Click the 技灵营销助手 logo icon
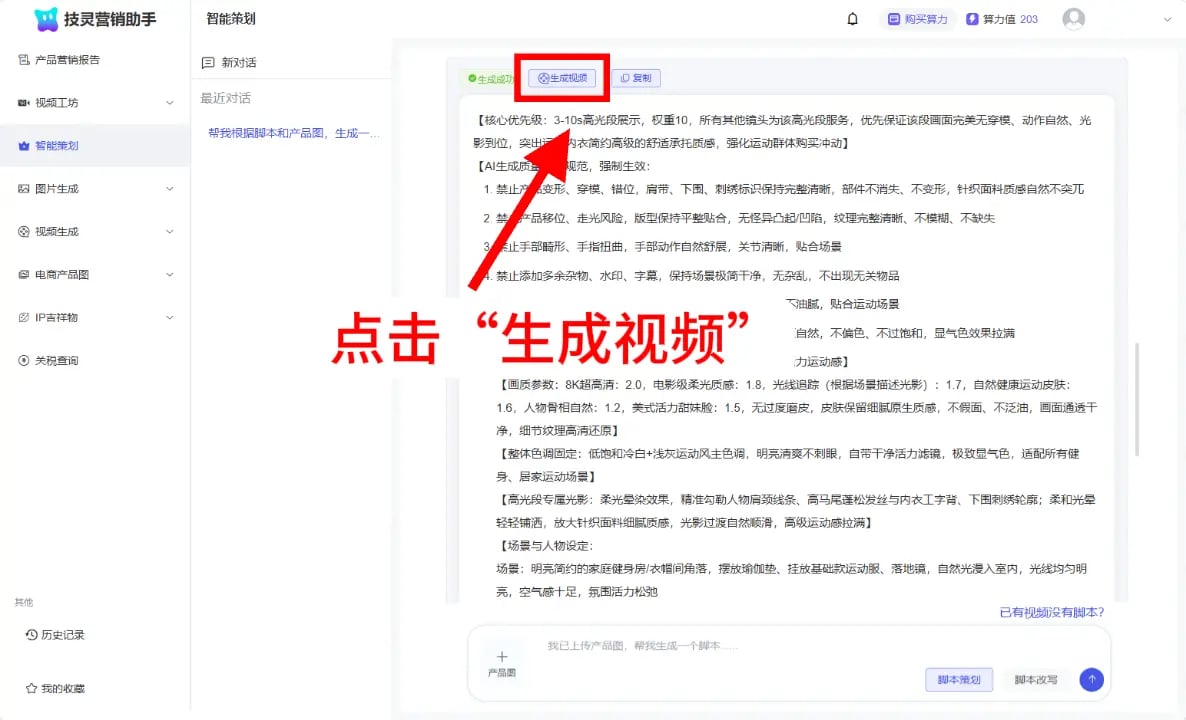The width and height of the screenshot is (1186, 720). tap(46, 20)
